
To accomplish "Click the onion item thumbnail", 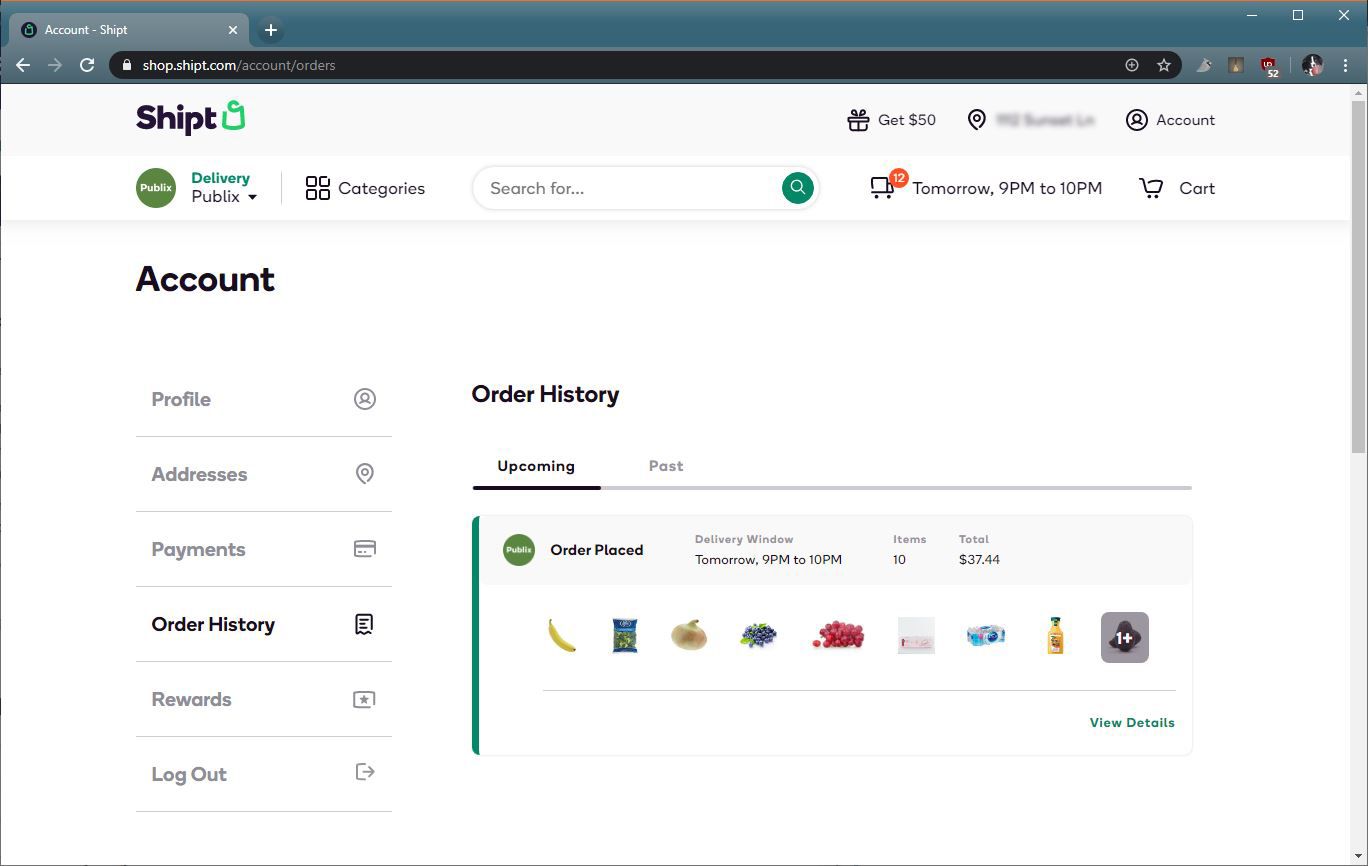I will [689, 635].
